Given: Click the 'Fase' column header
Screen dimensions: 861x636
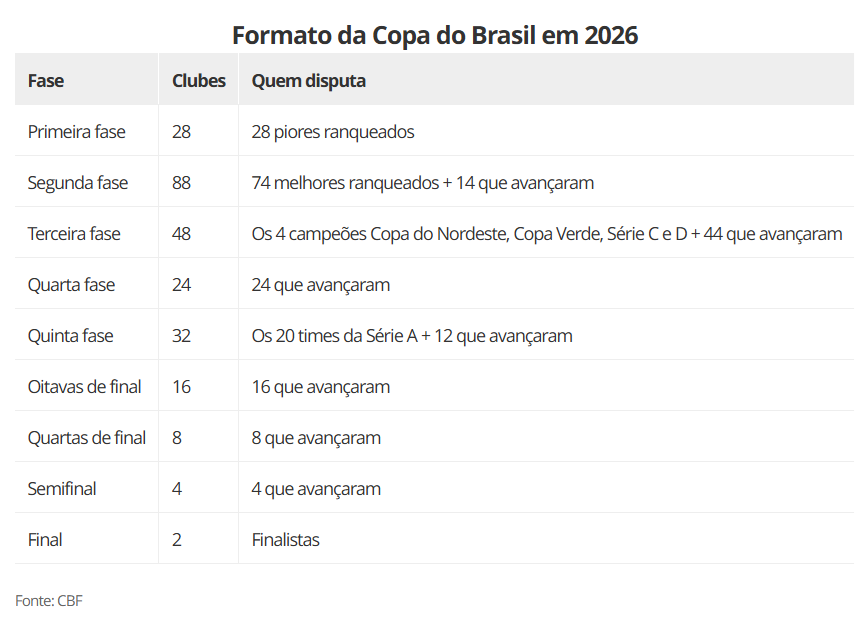Looking at the screenshot, I should click(x=46, y=81).
